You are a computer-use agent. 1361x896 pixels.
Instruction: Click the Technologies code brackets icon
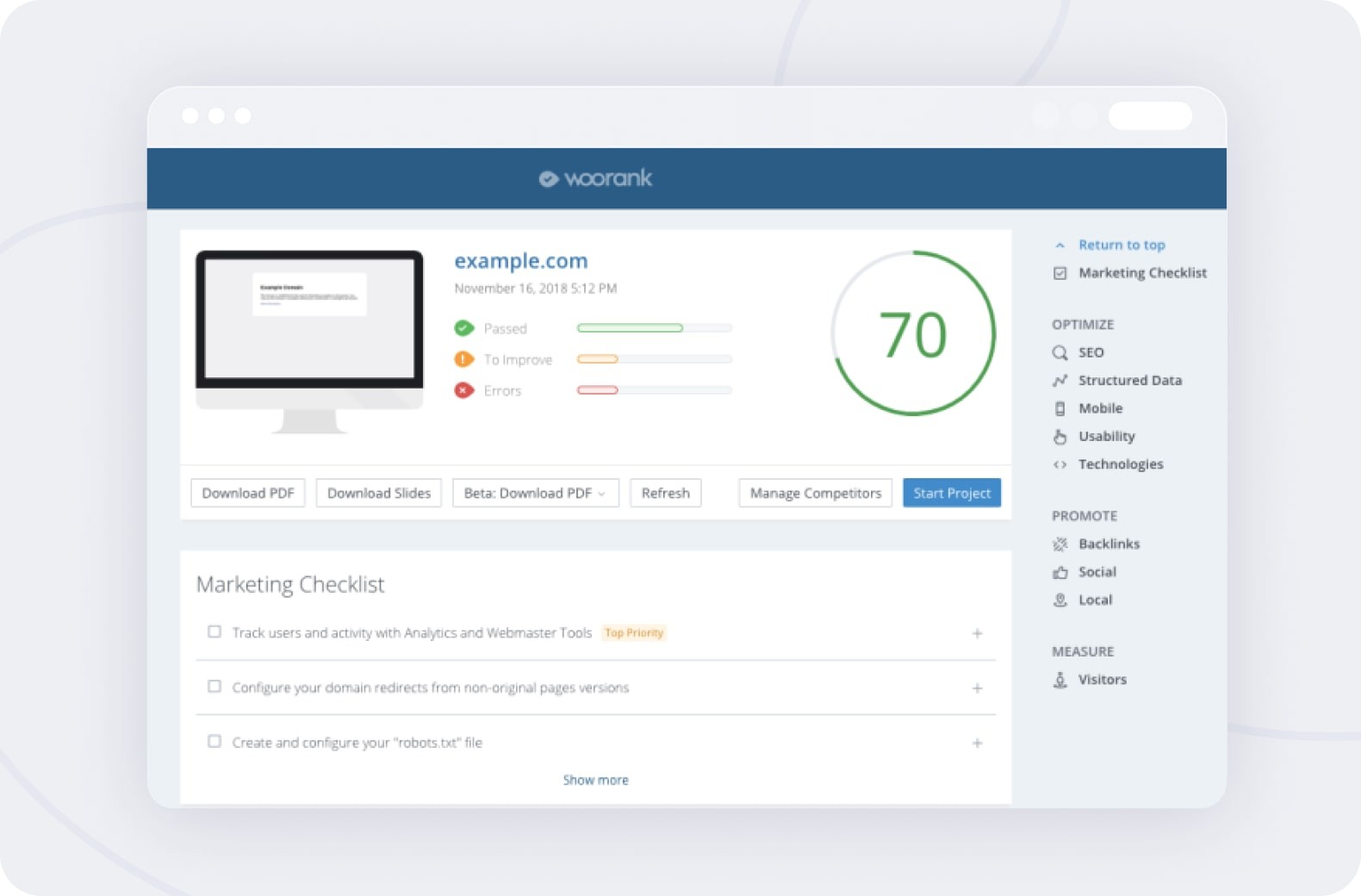pyautogui.click(x=1060, y=464)
